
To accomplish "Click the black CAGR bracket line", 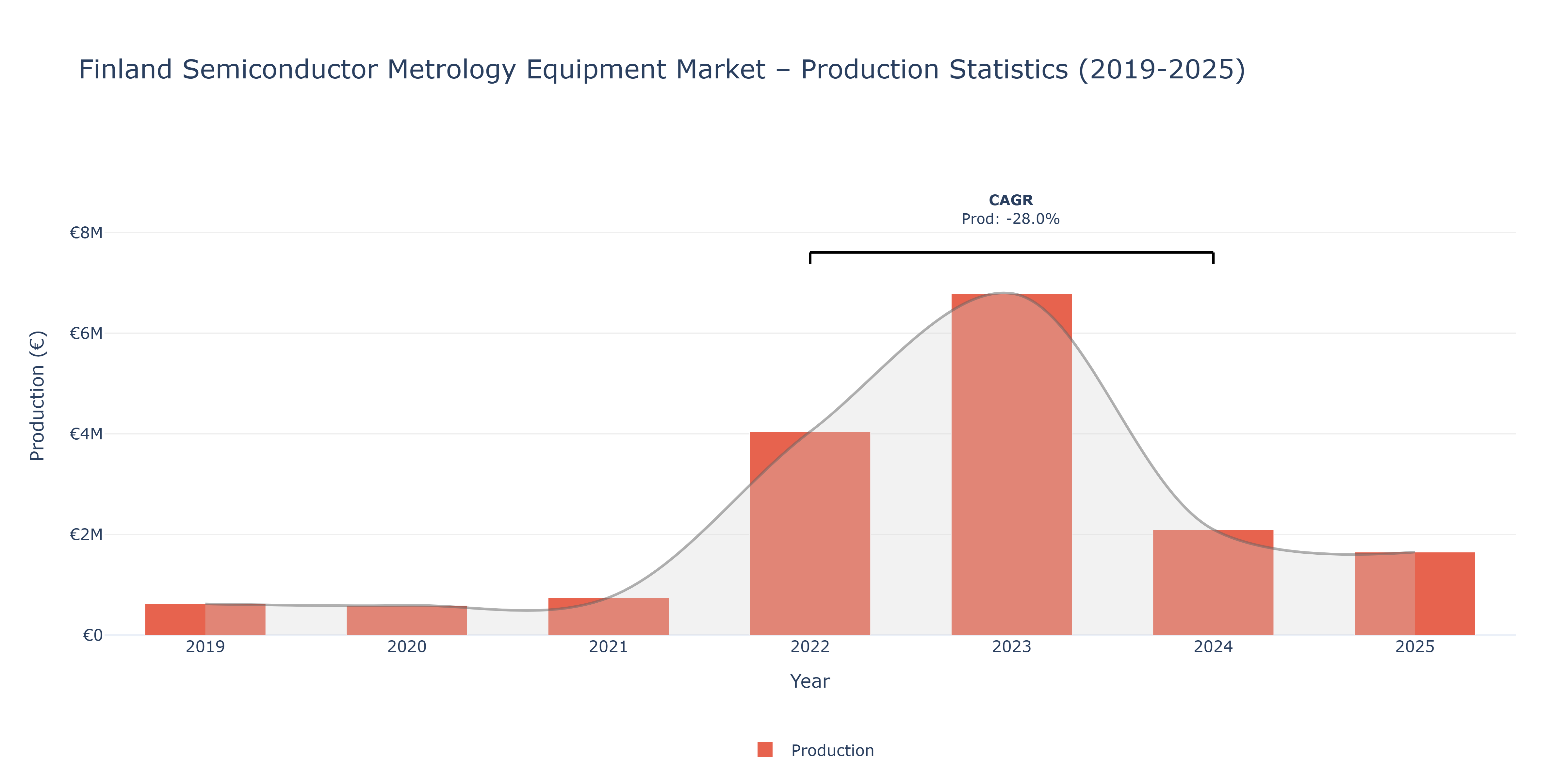I will tap(1011, 253).
